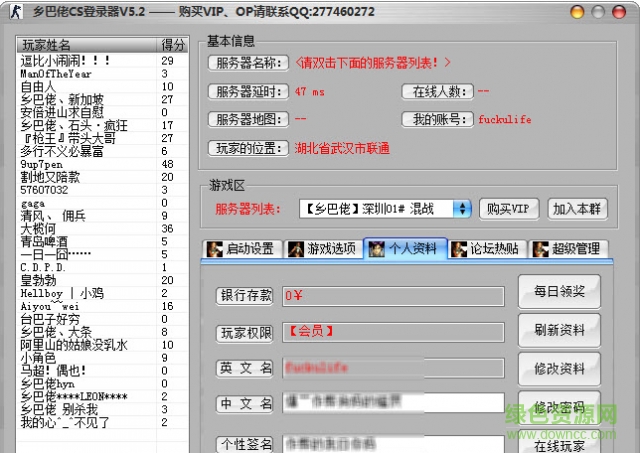
Task: Select player 台巴子好穷 row
Action: coord(102,319)
